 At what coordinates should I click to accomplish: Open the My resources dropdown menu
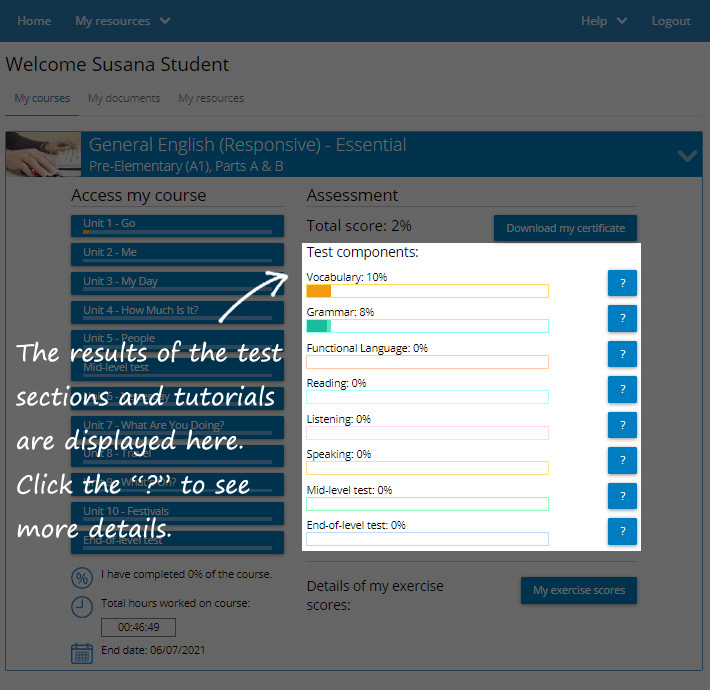coord(122,21)
